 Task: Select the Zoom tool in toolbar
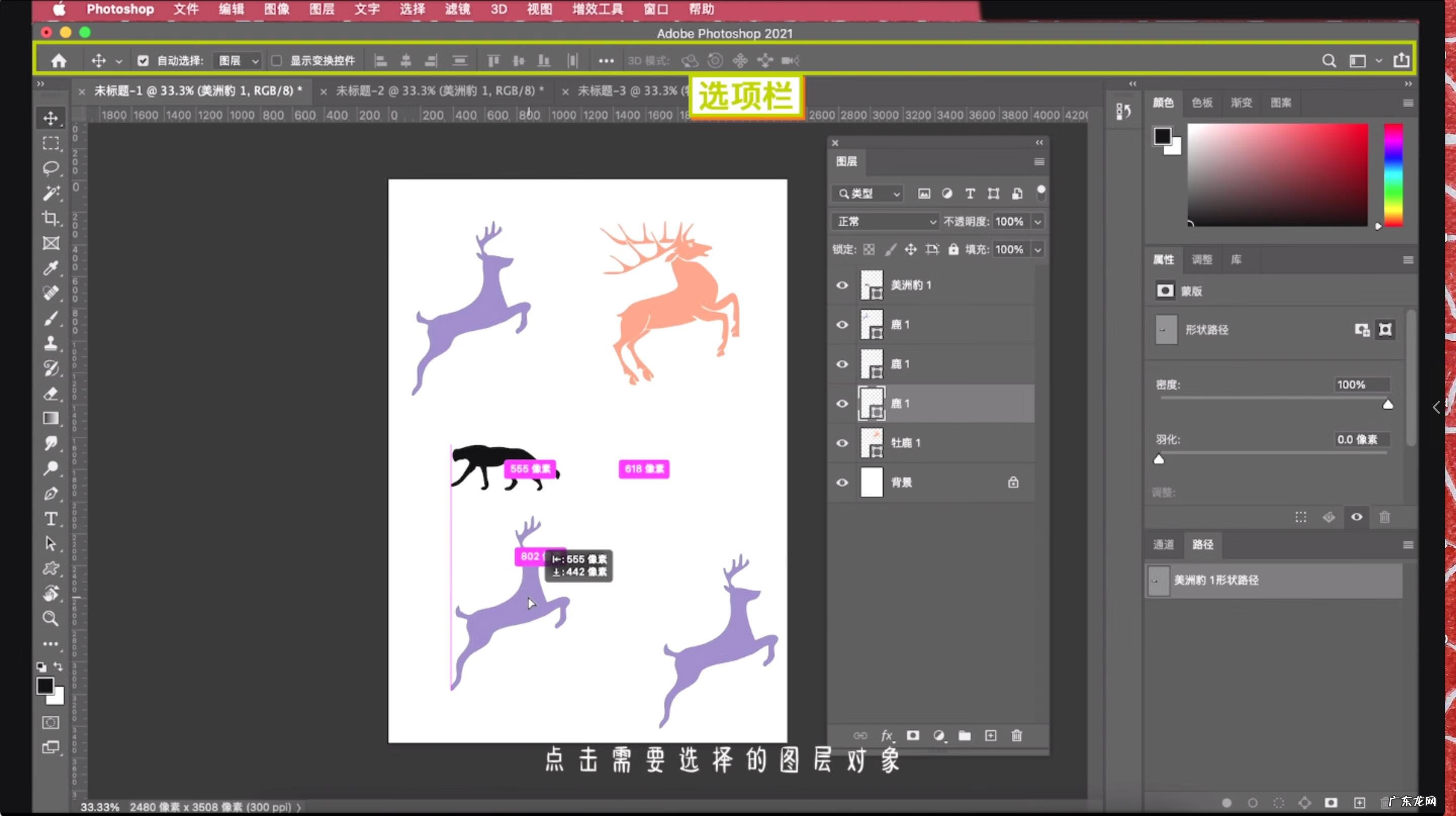click(x=51, y=618)
